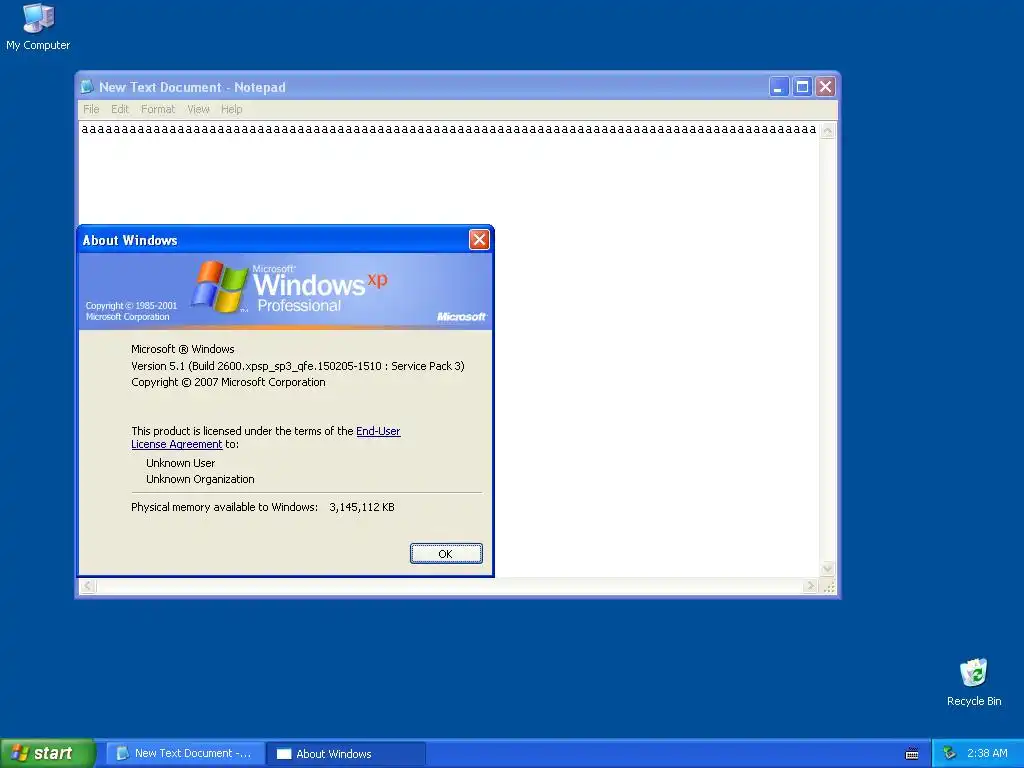This screenshot has height=768, width=1024.
Task: Click the keyboard icon in the taskbar
Action: click(x=912, y=754)
